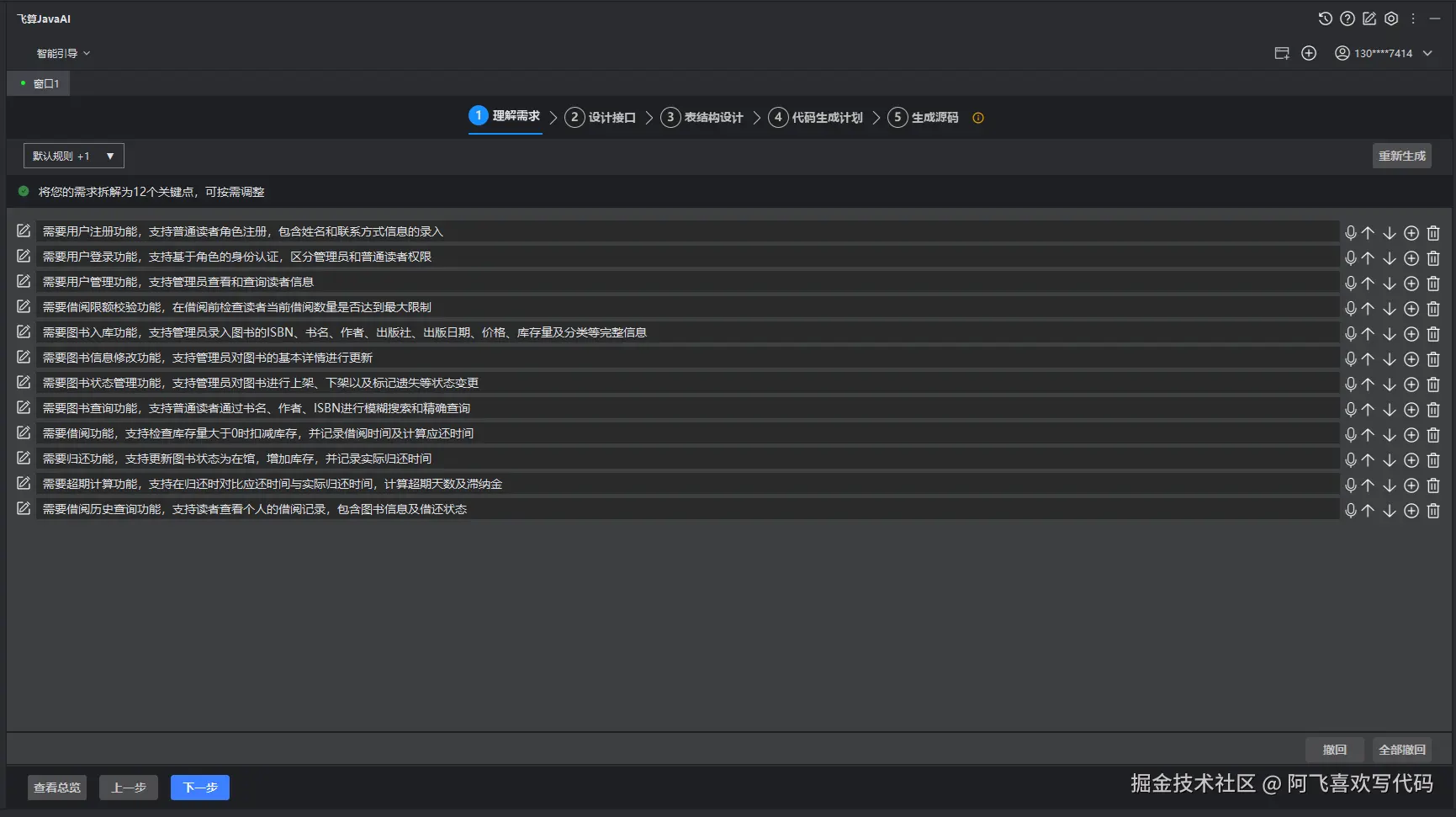Add item after 借阅历史查询功能 row
Screen dimensions: 1456x817
1411,511
